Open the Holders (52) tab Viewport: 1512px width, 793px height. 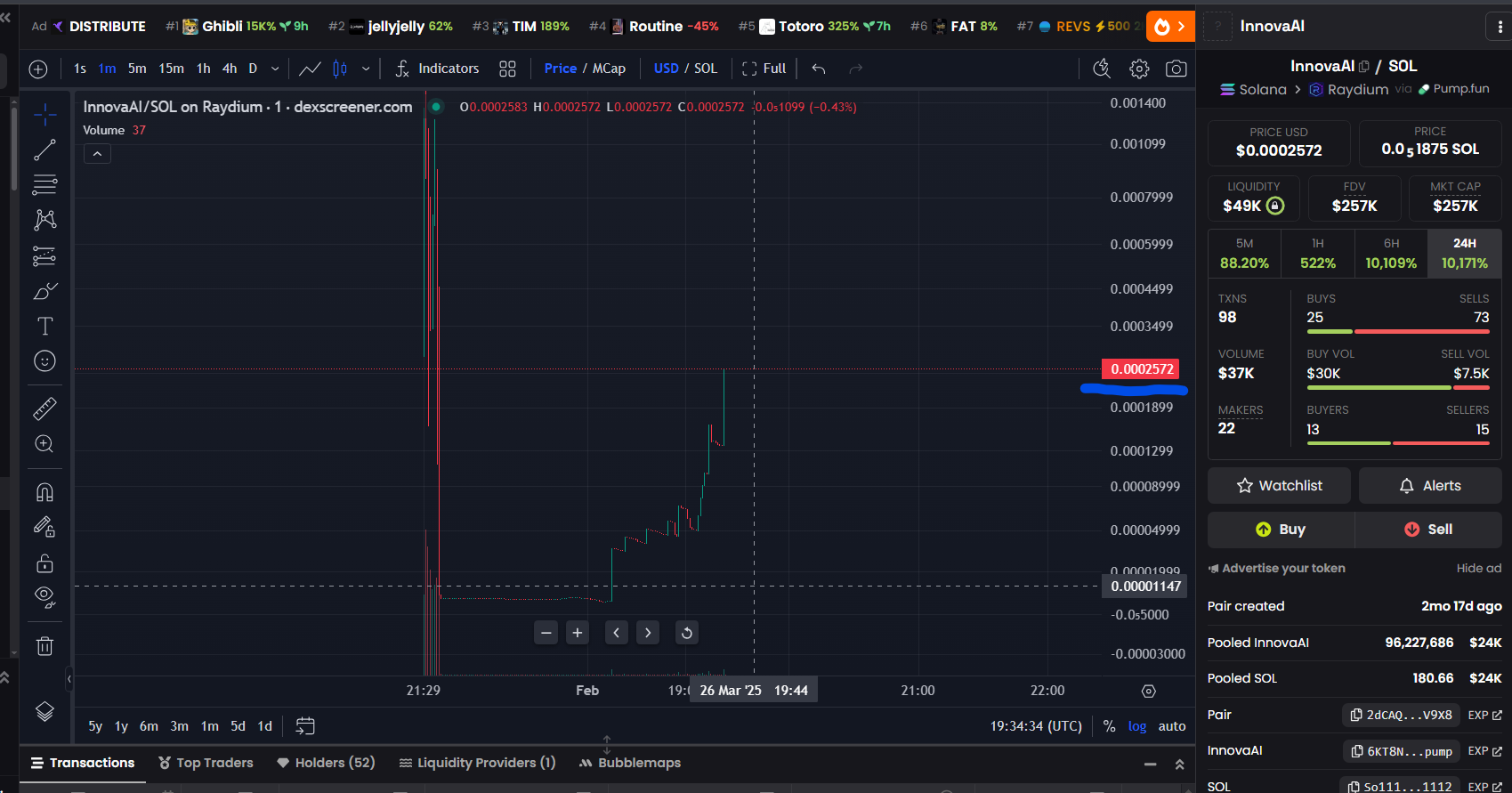click(x=326, y=763)
